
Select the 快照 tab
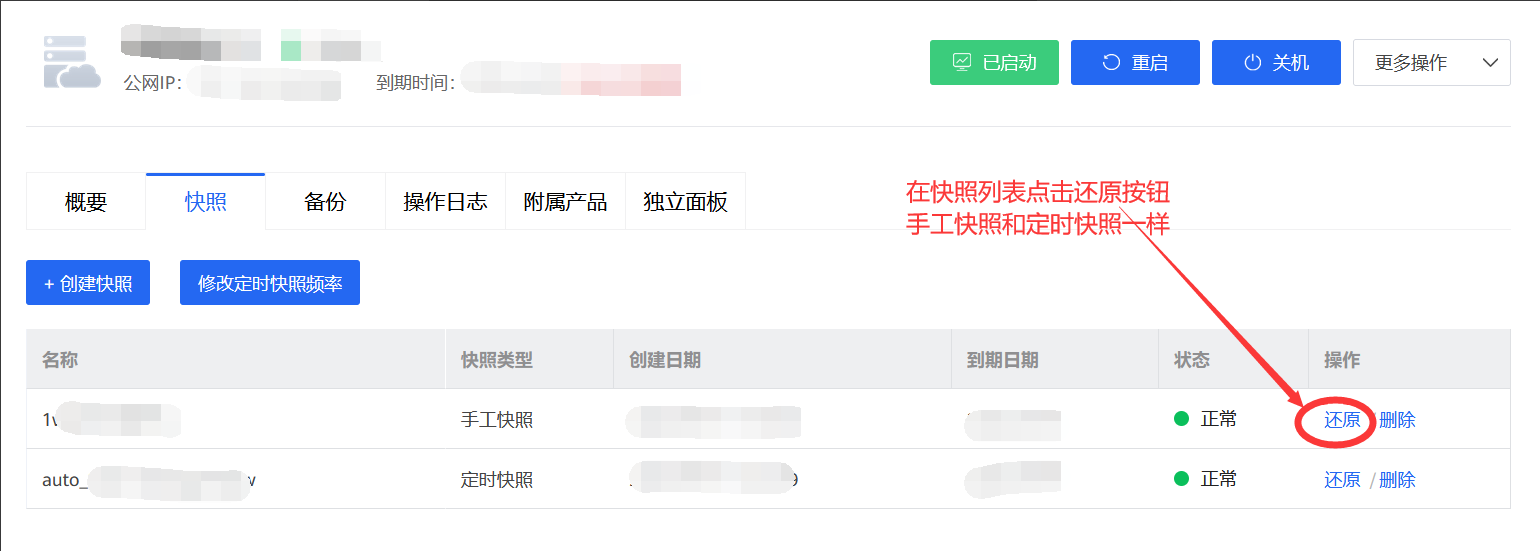[x=206, y=202]
